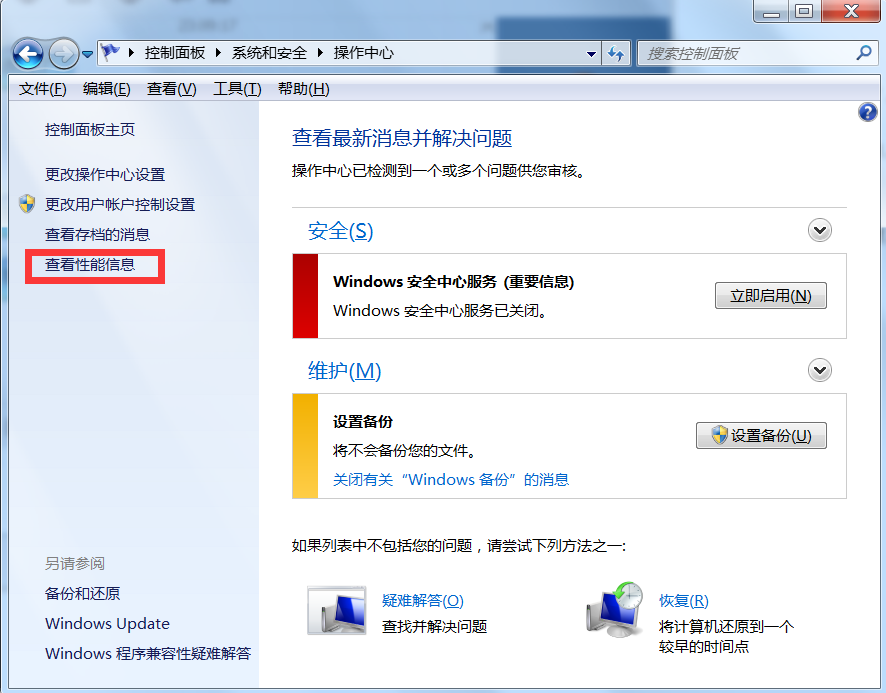Click the address bar refresh button
Image resolution: width=886 pixels, height=693 pixels.
pos(615,54)
